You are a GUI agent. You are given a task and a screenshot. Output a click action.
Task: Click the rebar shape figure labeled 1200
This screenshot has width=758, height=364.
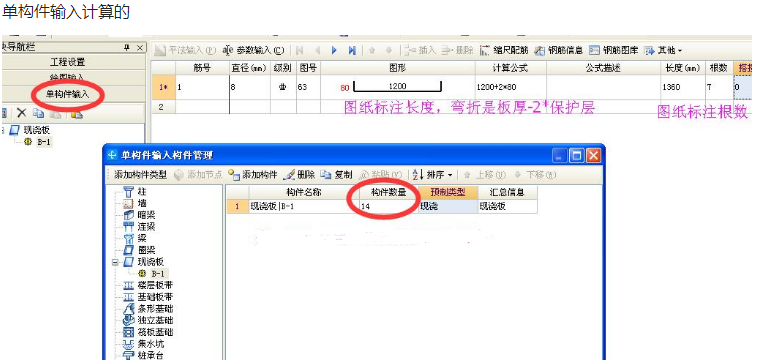click(x=397, y=87)
